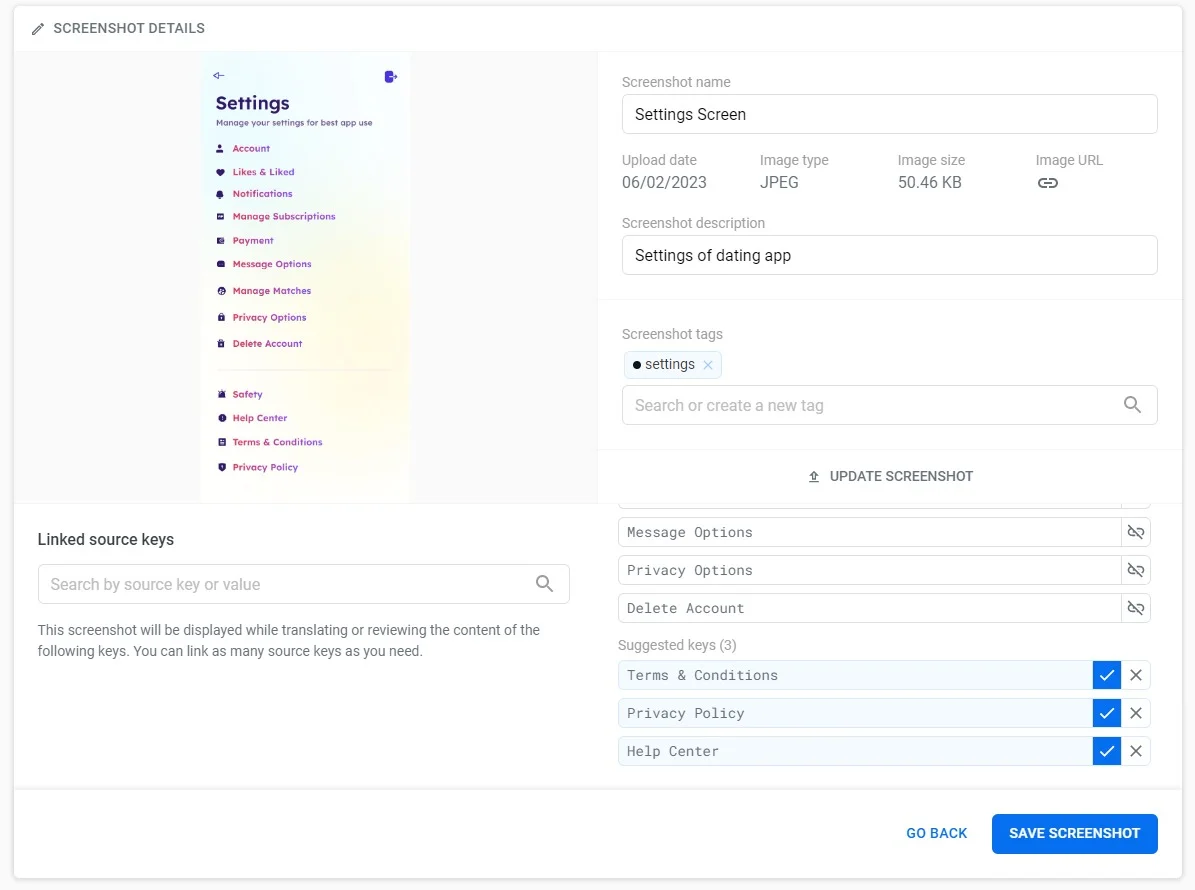Unlink the Privacy Options source key
Image resolution: width=1195 pixels, height=890 pixels.
[x=1135, y=570]
